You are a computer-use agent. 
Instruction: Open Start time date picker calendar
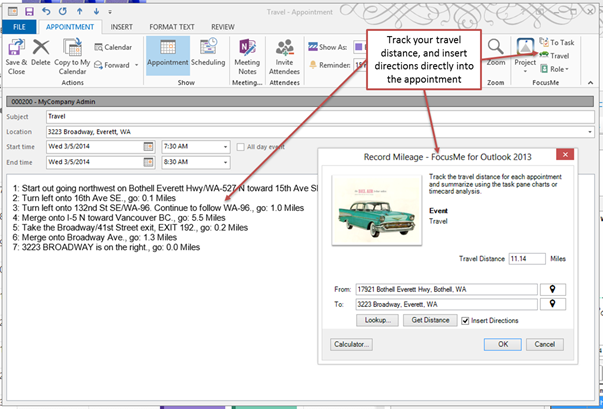148,146
